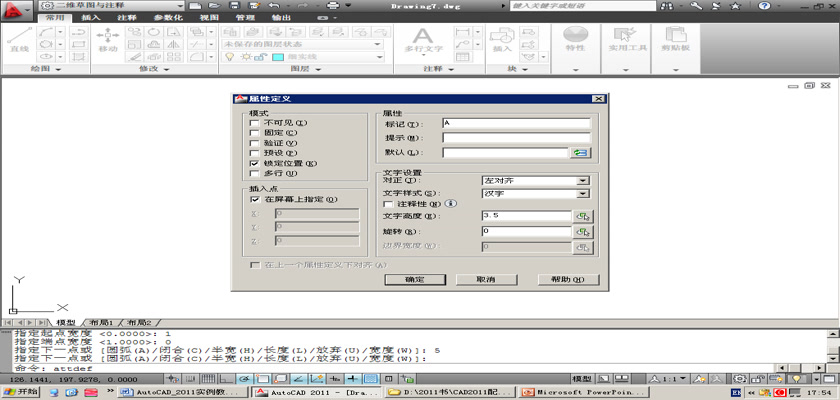Enable the 固定 checkbox

pyautogui.click(x=254, y=133)
